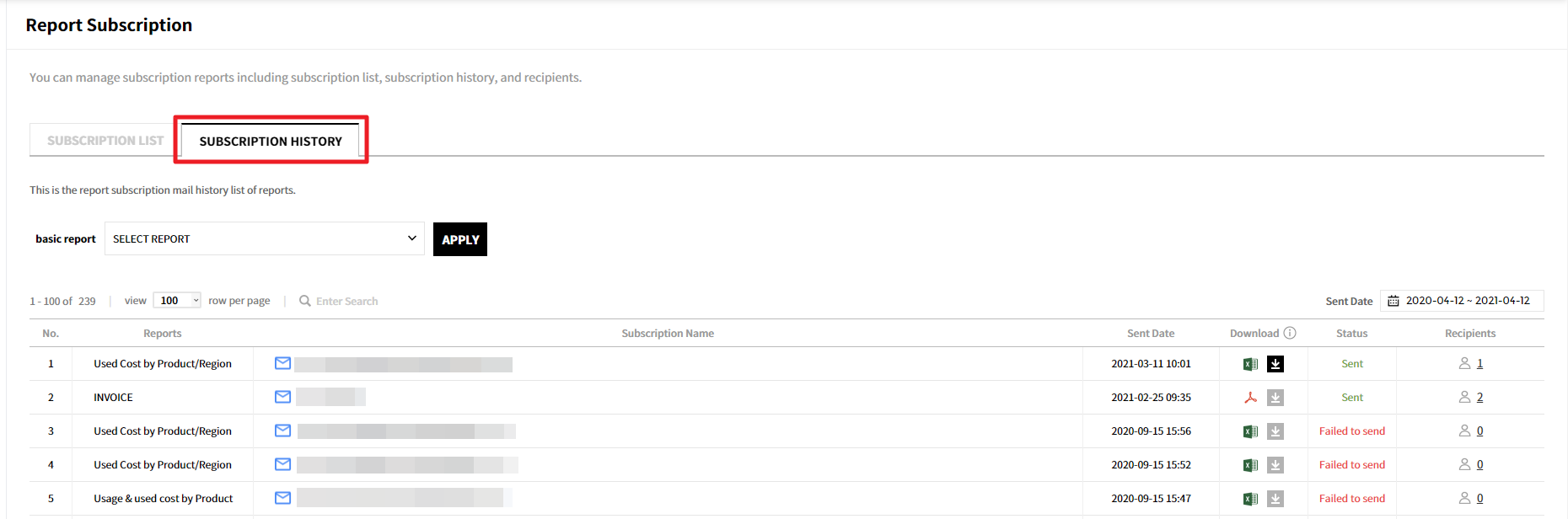Viewport: 1568px width, 519px height.
Task: Open the Sent Date range picker
Action: pos(1467,301)
